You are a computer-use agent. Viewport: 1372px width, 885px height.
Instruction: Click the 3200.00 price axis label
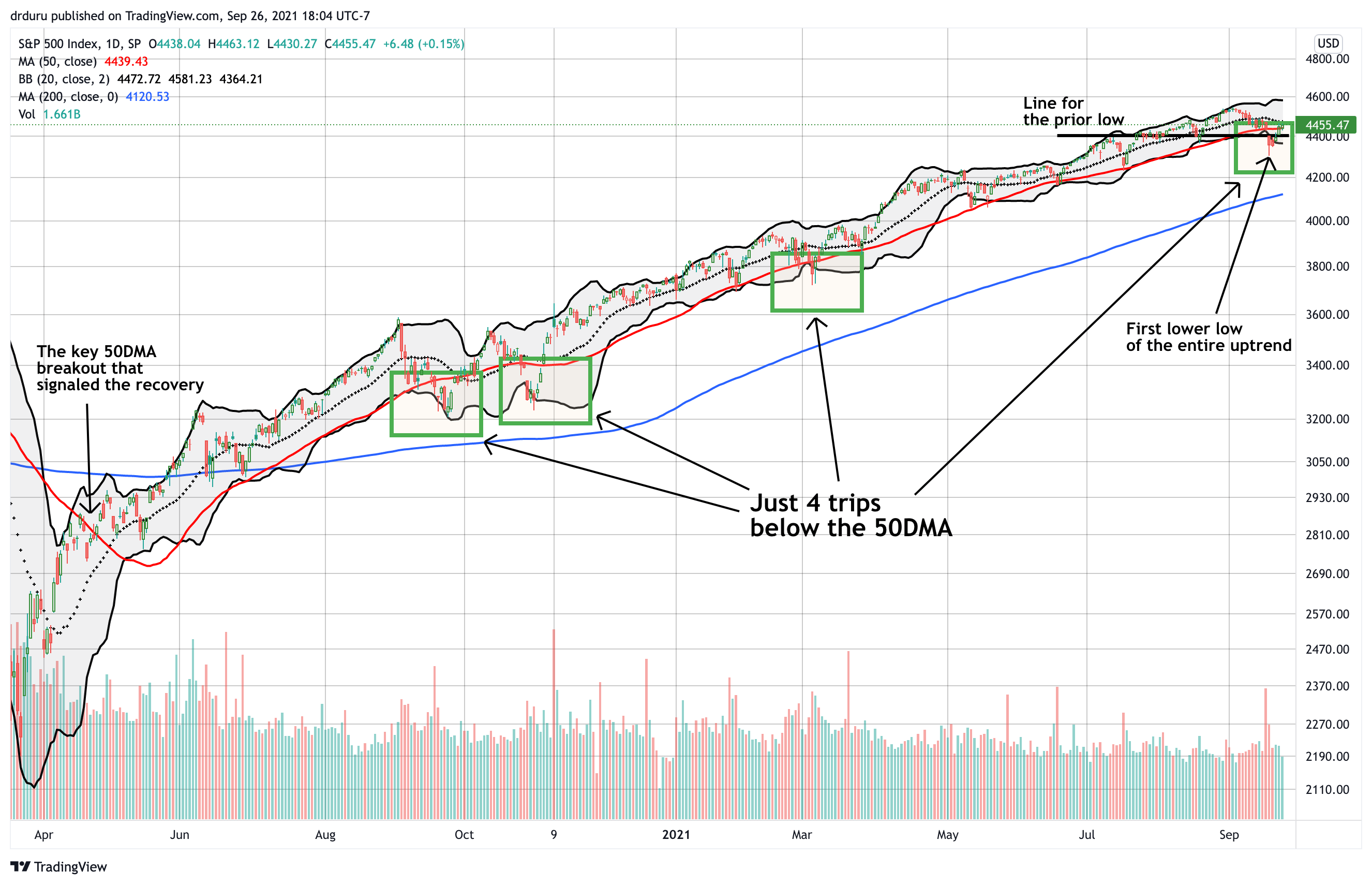pos(1326,419)
